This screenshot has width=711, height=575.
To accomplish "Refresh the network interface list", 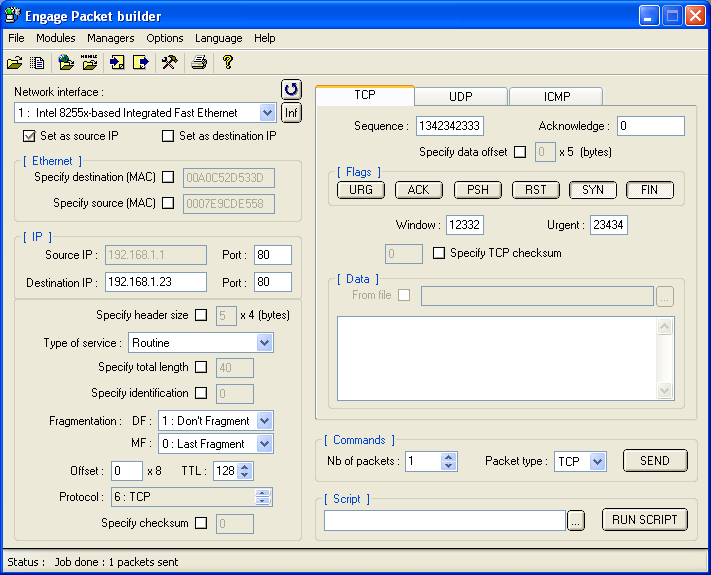I will click(x=291, y=89).
